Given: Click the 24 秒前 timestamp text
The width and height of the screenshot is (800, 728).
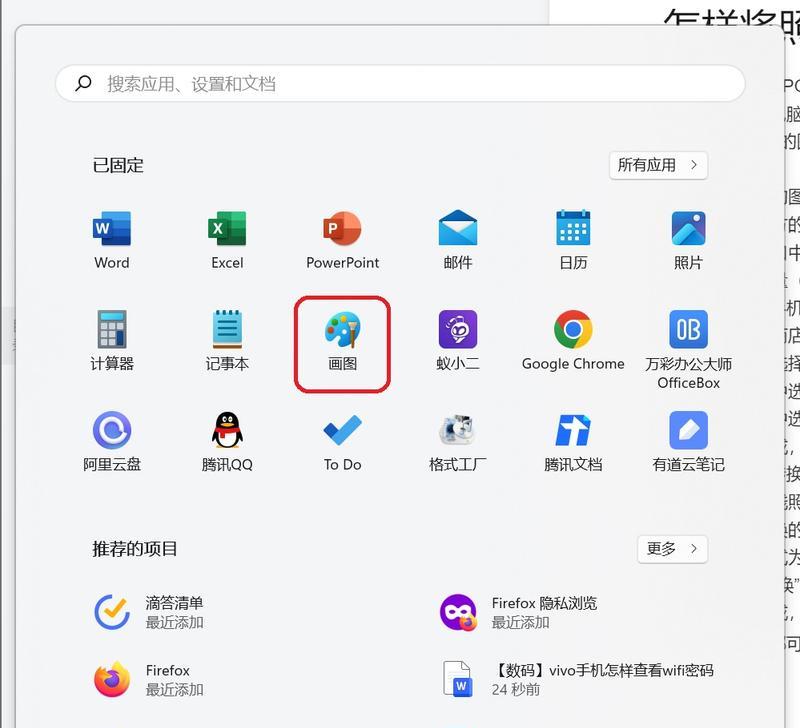Looking at the screenshot, I should point(516,690).
